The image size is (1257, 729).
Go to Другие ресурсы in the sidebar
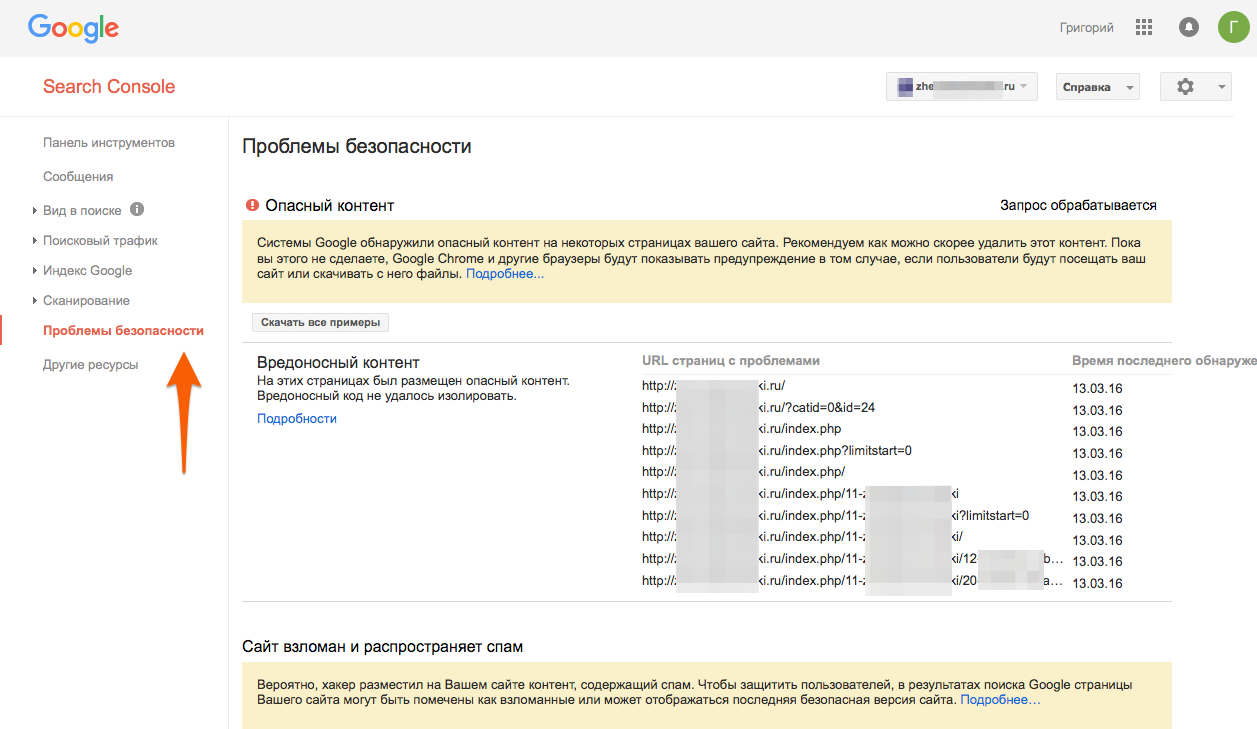tap(90, 365)
